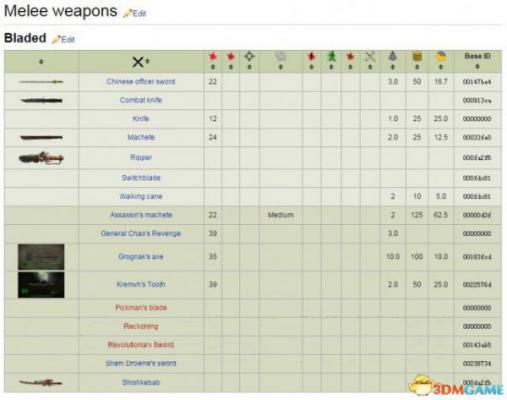Screen dimensions: 507x400
Task: Click the weight icon column header
Action: click(393, 56)
